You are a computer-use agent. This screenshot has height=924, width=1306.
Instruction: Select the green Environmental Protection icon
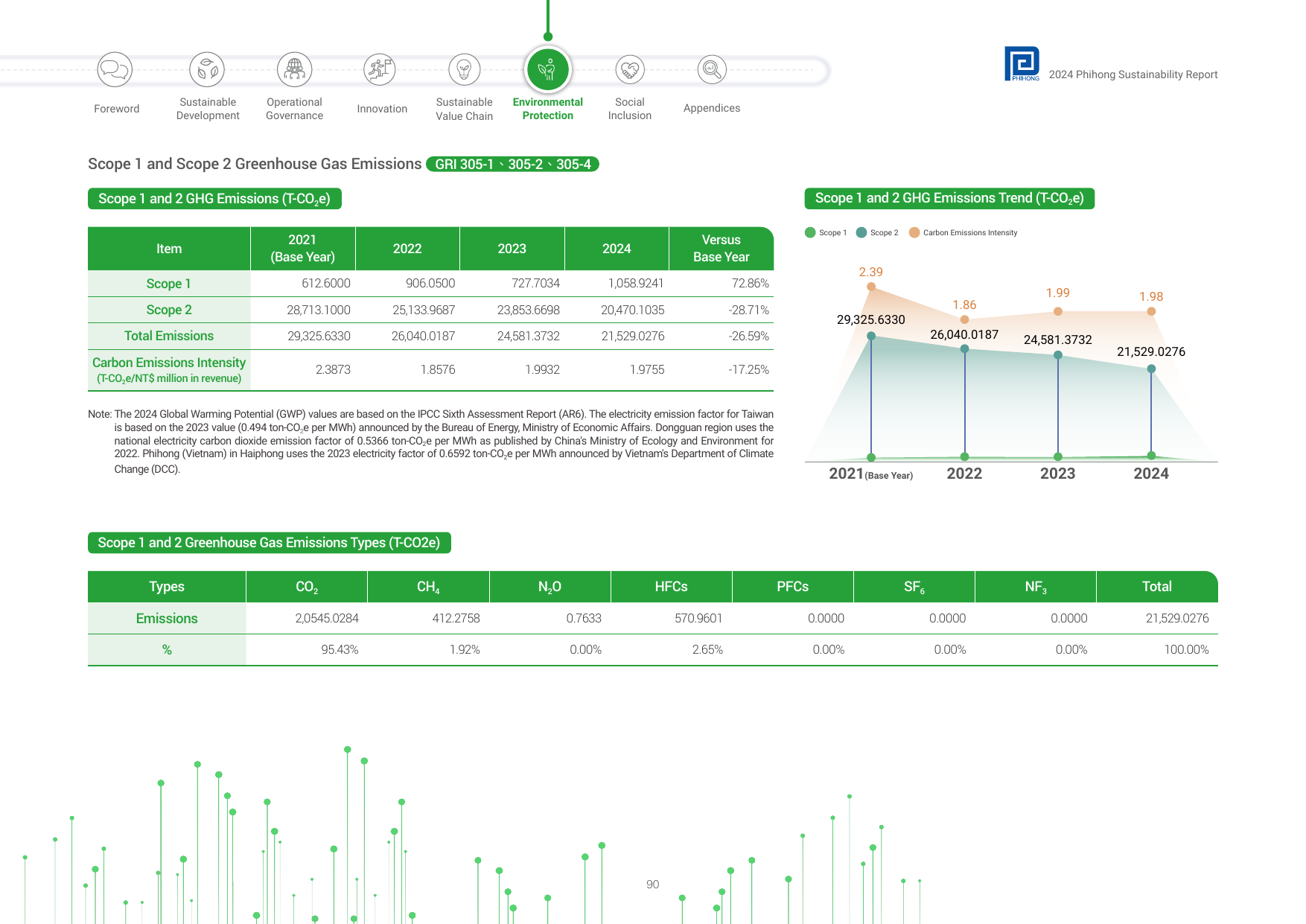[x=548, y=70]
